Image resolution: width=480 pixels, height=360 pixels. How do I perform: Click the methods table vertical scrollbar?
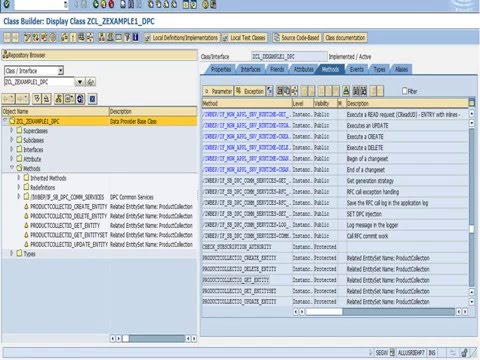coord(471,207)
